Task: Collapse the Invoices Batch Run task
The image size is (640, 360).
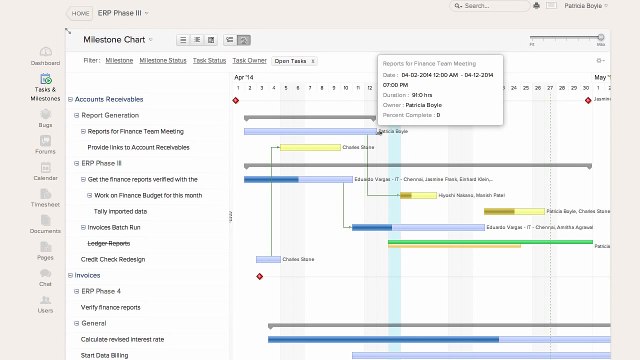Action: pyautogui.click(x=83, y=227)
